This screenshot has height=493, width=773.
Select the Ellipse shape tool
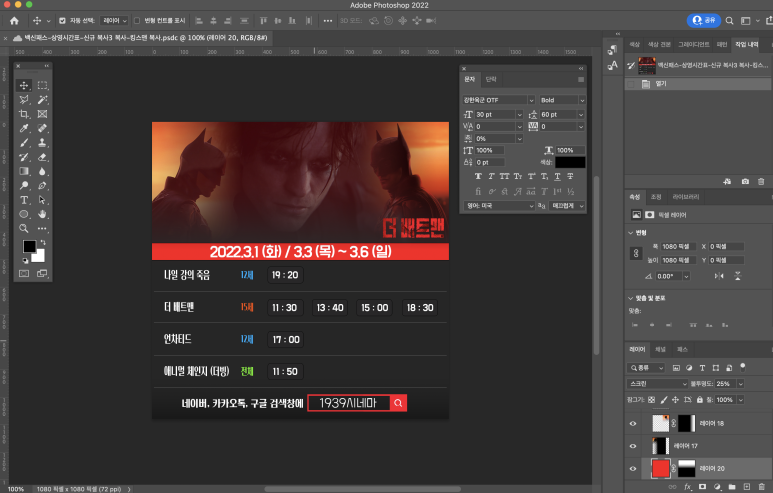pyautogui.click(x=24, y=214)
